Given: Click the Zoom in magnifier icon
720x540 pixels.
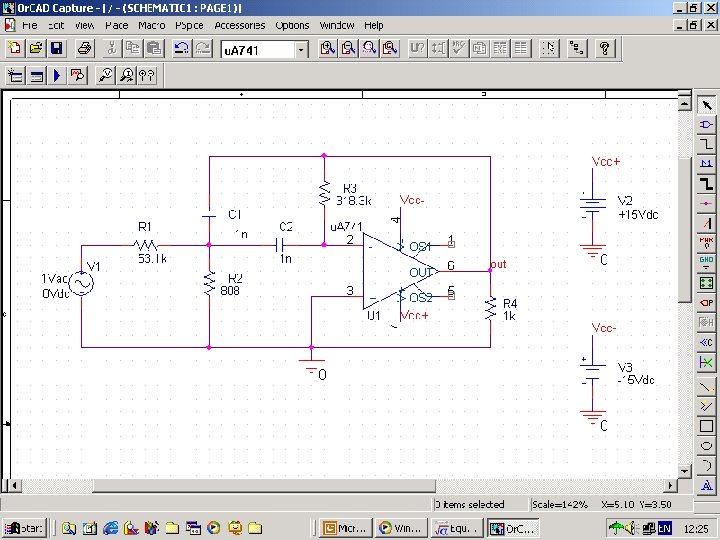Looking at the screenshot, I should [327, 48].
